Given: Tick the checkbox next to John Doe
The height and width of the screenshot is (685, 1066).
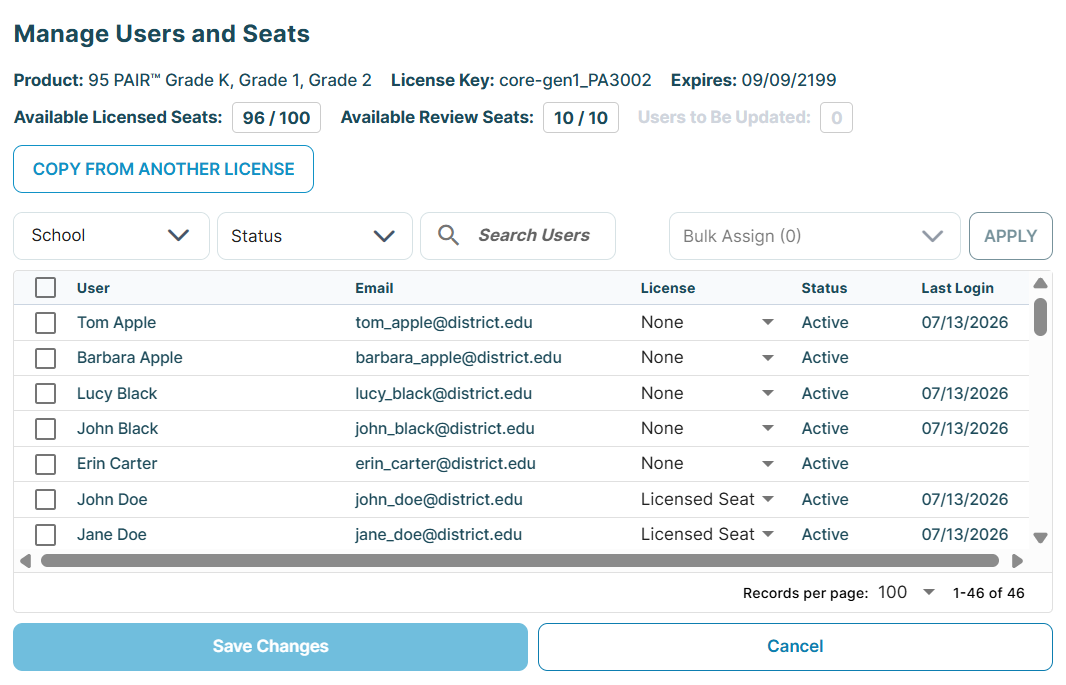Looking at the screenshot, I should click(x=46, y=499).
